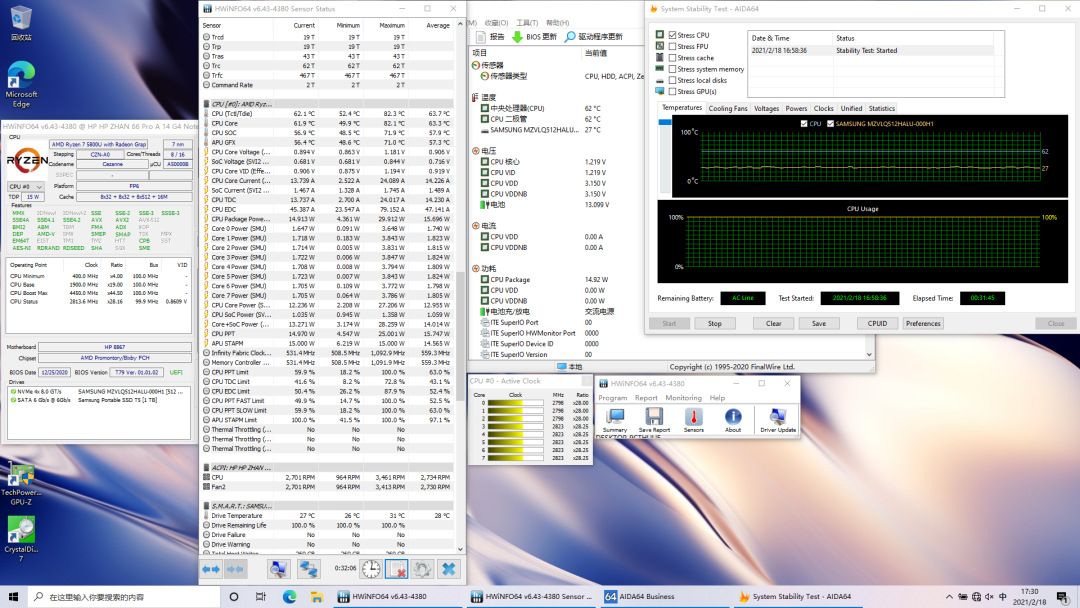The width and height of the screenshot is (1080, 608).
Task: Click the Save Report floppy icon
Action: [654, 416]
